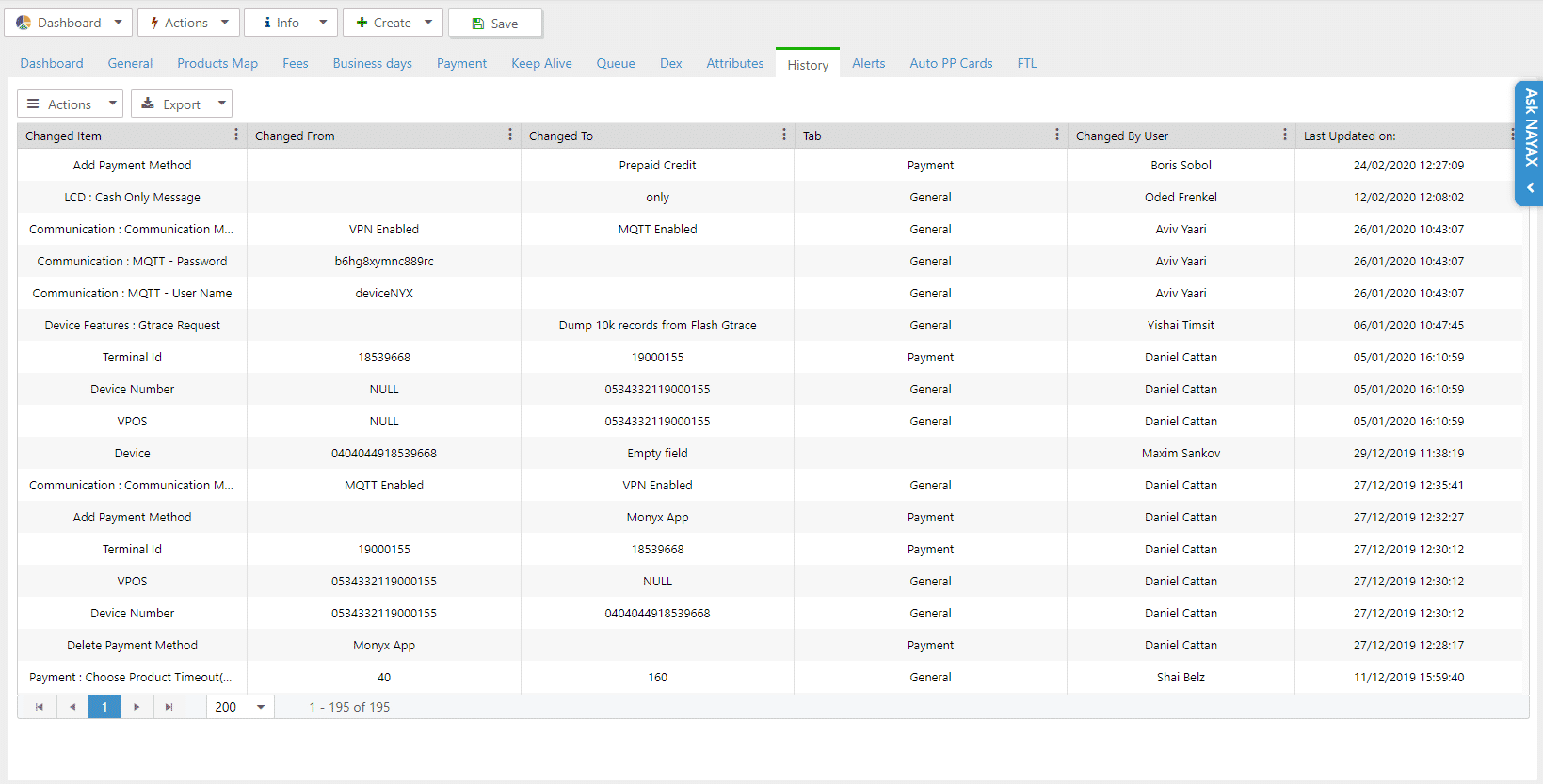This screenshot has width=1543, height=784.
Task: Select the 'LCD : Cash Only Message' cell
Action: (x=132, y=197)
